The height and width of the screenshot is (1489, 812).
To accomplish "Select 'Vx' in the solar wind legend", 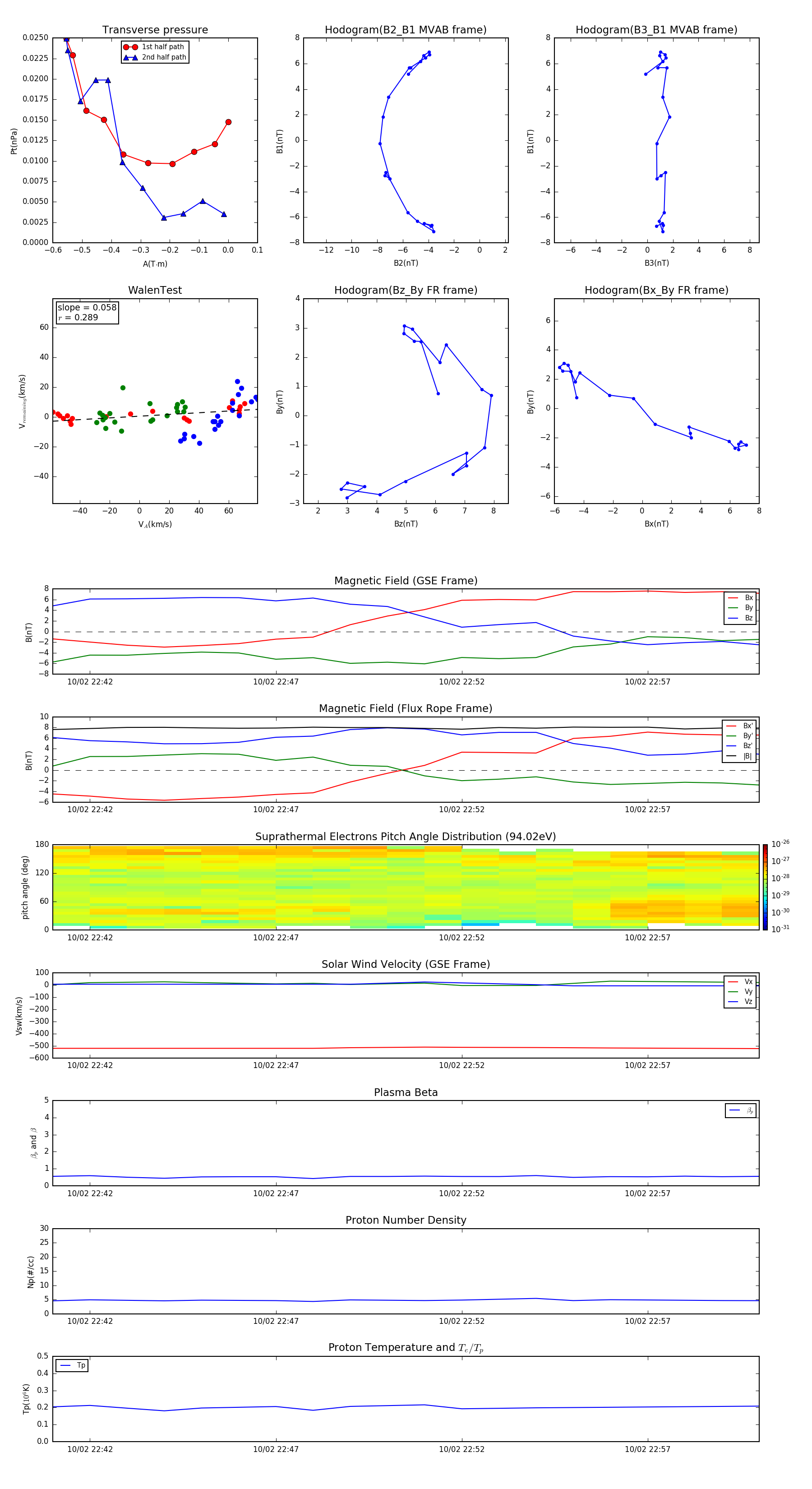I will pos(741,981).
